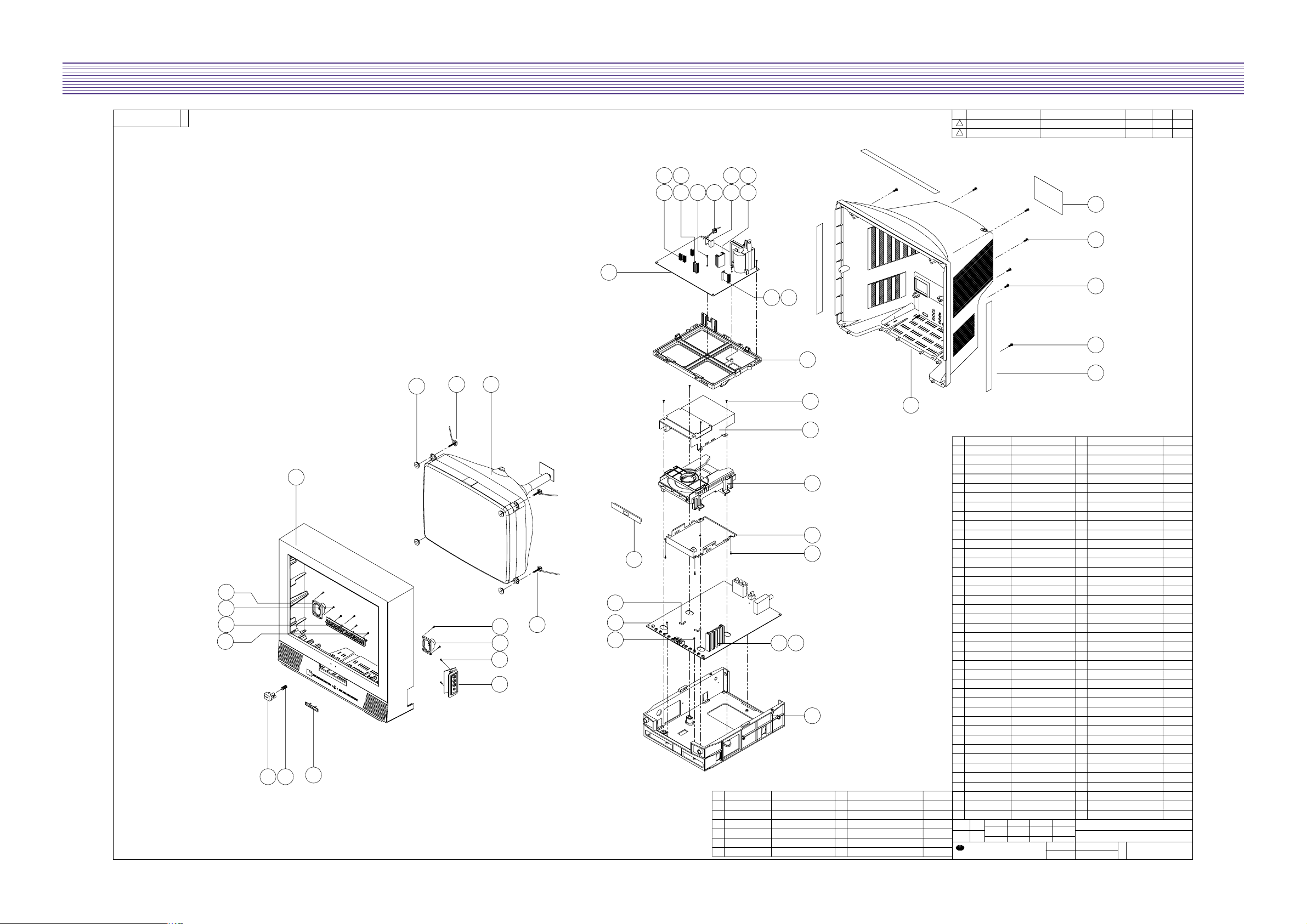Select the TV front cabinet bezel
Image resolution: width=1307 pixels, height=924 pixels.
346,623
